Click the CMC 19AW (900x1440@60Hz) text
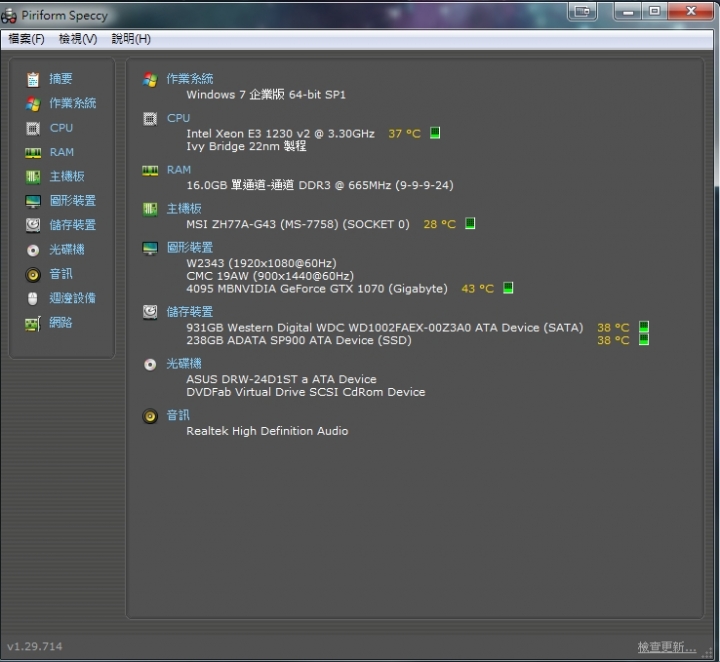 point(270,276)
